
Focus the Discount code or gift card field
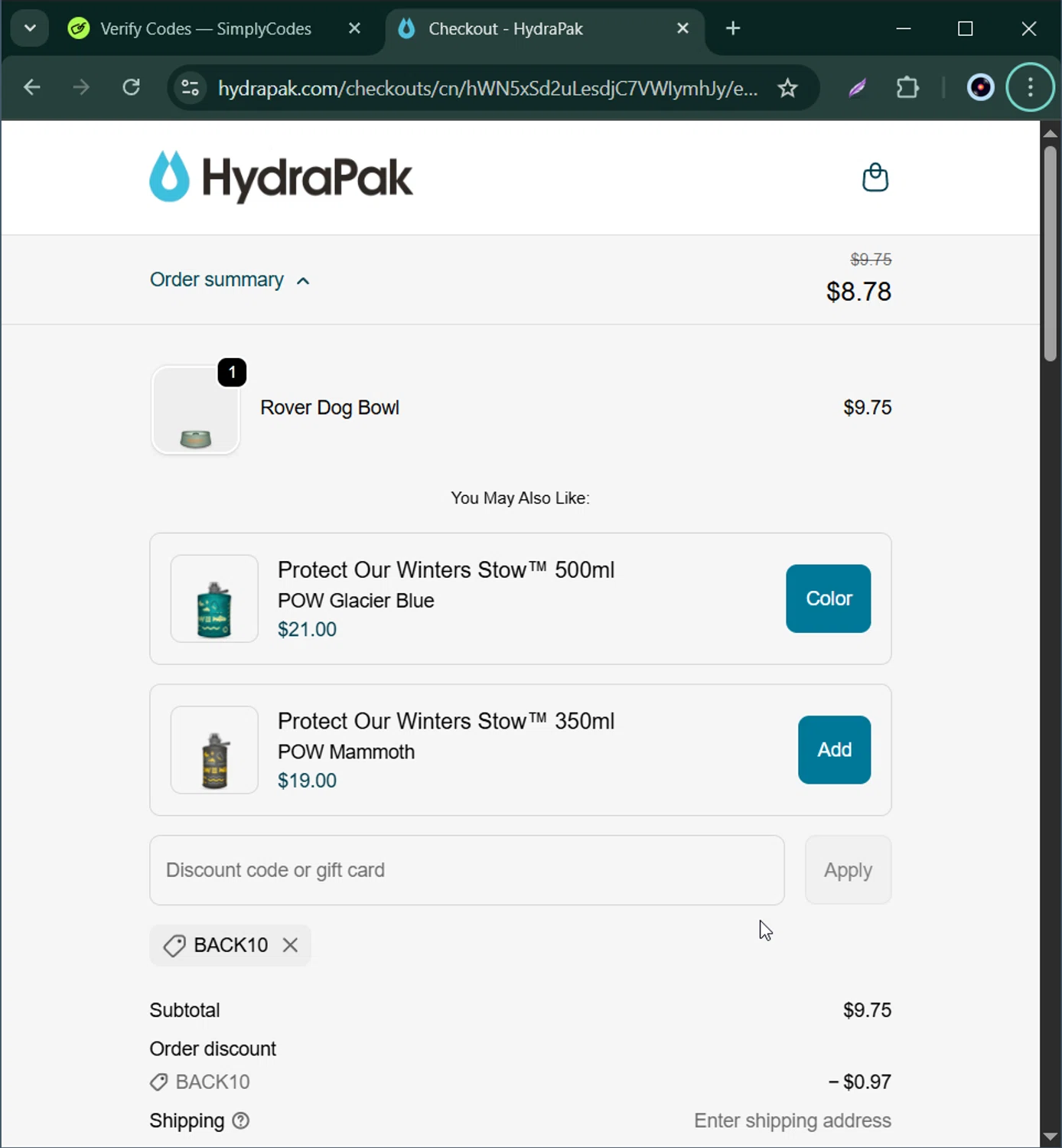pyautogui.click(x=467, y=870)
